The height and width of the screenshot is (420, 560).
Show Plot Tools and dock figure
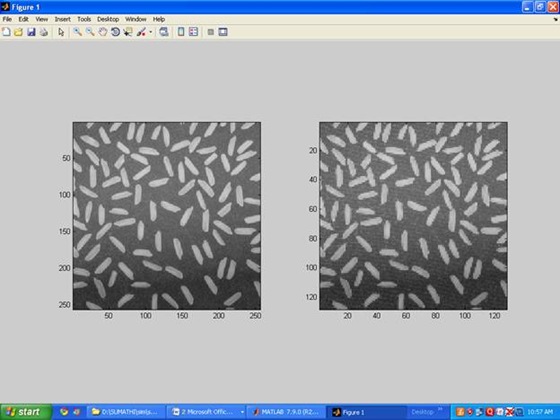click(223, 32)
